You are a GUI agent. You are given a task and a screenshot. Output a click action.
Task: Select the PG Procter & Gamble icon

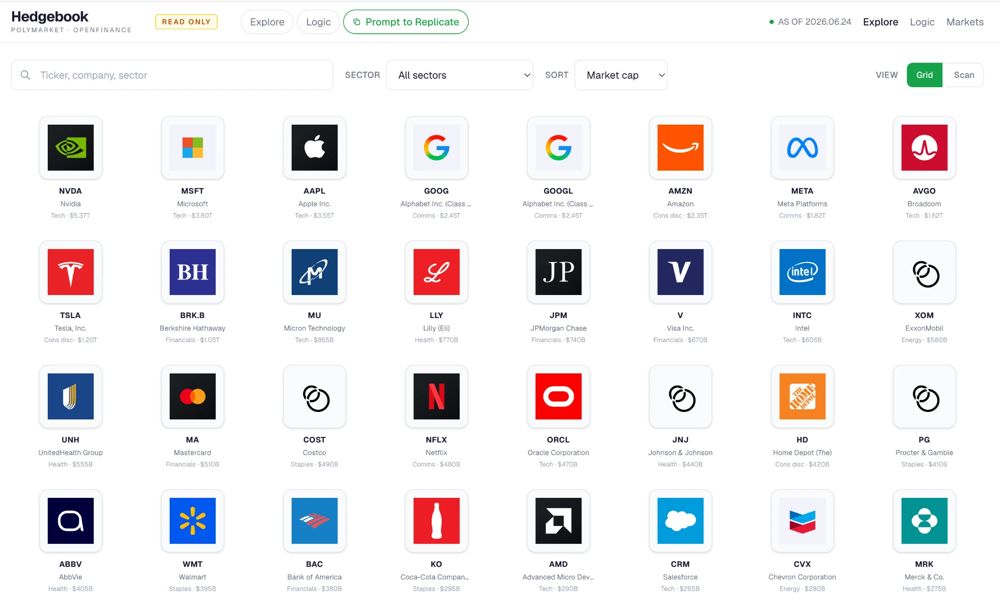tap(924, 396)
